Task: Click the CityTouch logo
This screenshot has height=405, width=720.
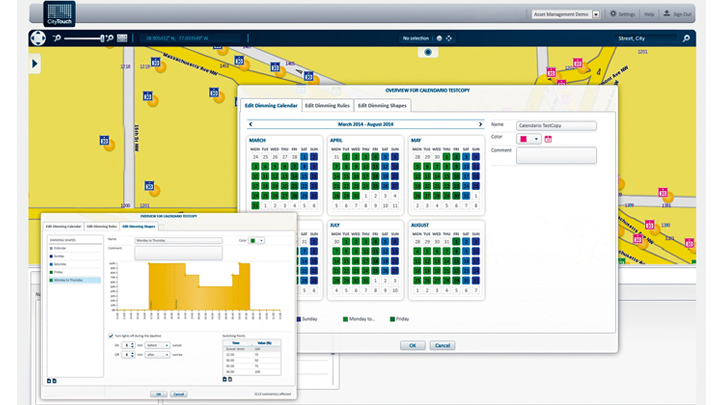Action: [x=60, y=14]
